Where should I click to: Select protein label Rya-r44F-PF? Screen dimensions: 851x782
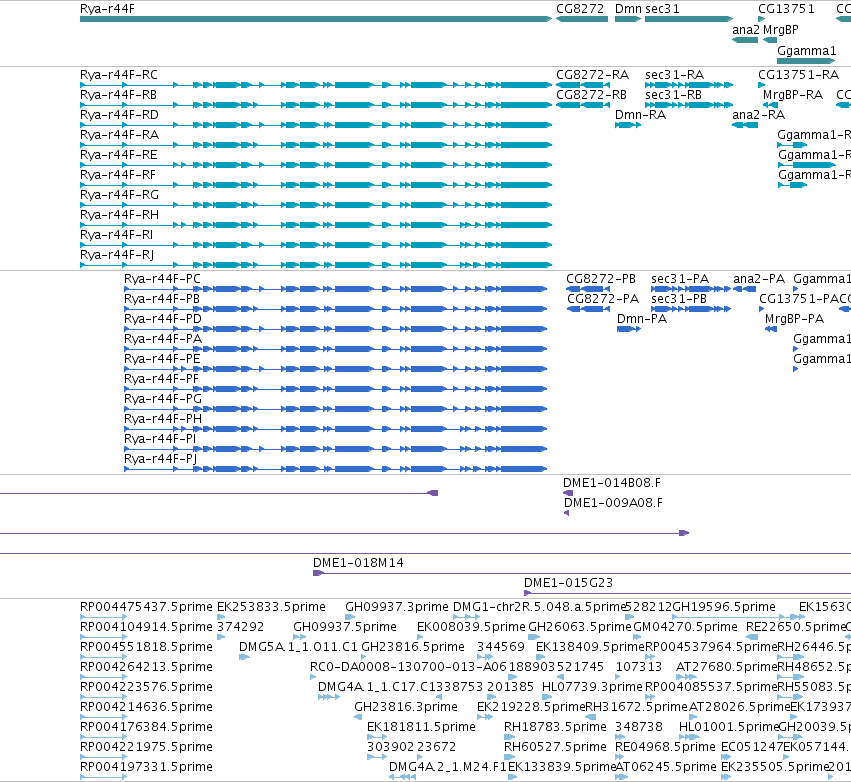point(162,379)
